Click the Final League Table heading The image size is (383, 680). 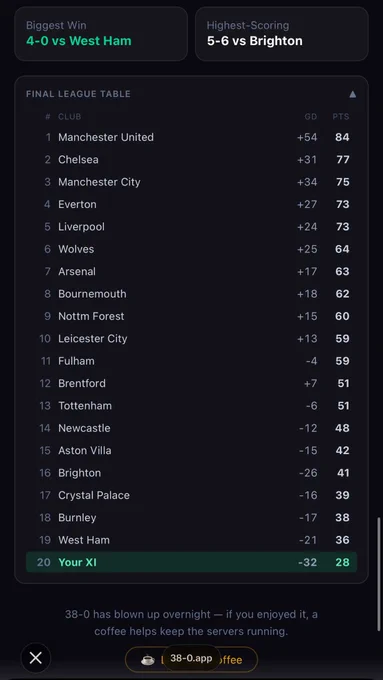(78, 94)
